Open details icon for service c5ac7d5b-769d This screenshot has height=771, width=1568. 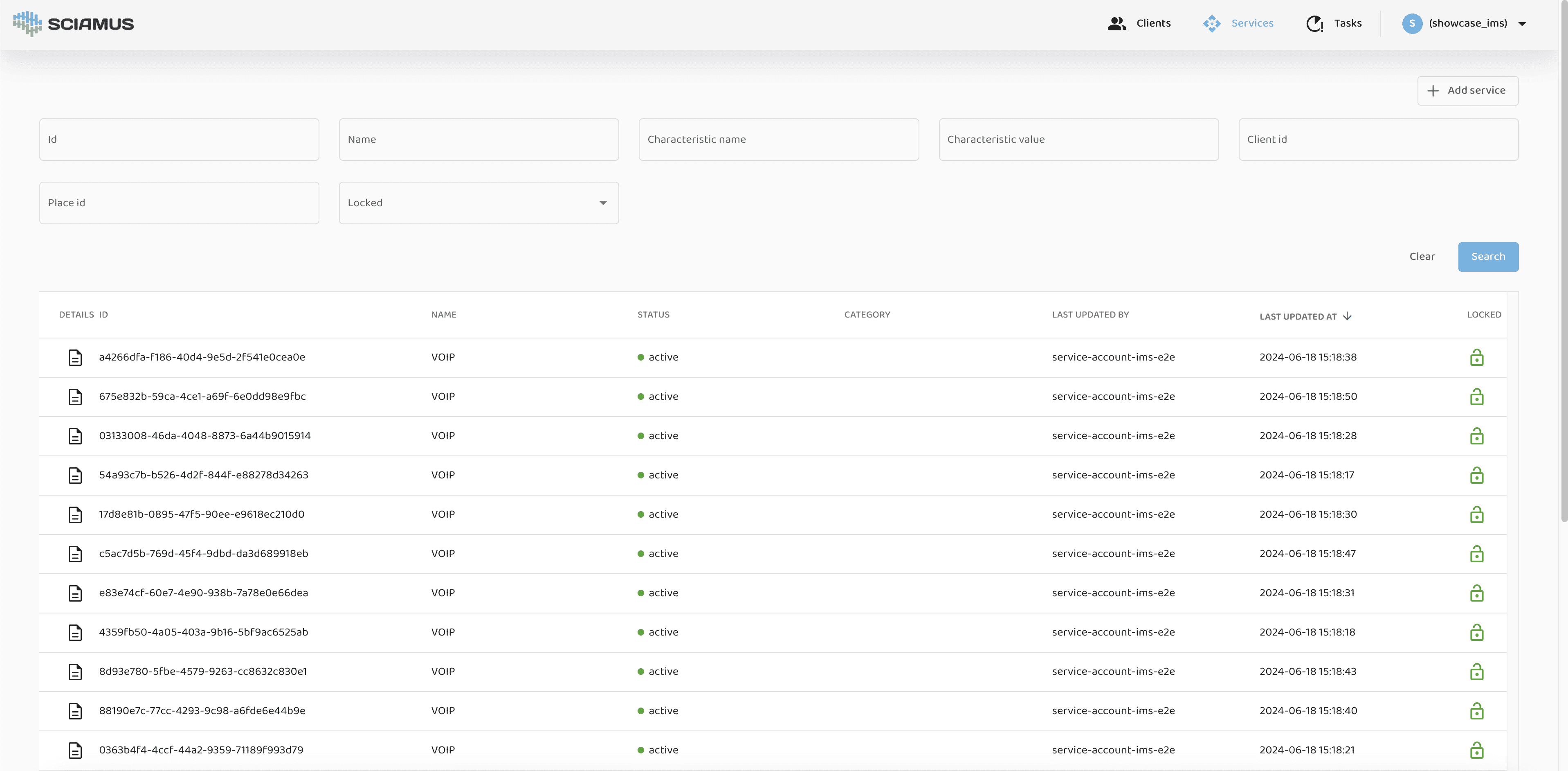[x=75, y=554]
